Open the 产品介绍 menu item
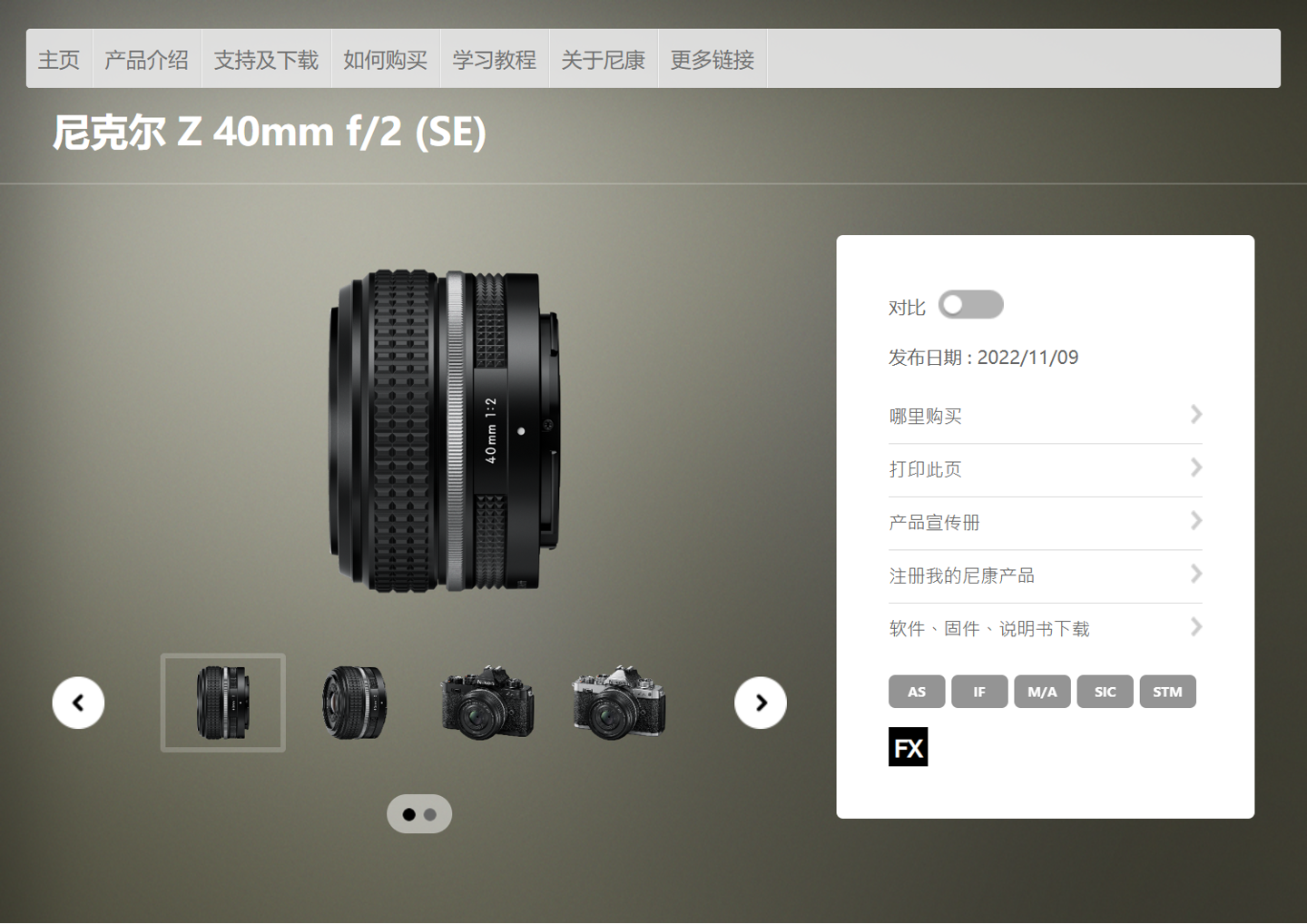The width and height of the screenshot is (1307, 924). coord(146,60)
